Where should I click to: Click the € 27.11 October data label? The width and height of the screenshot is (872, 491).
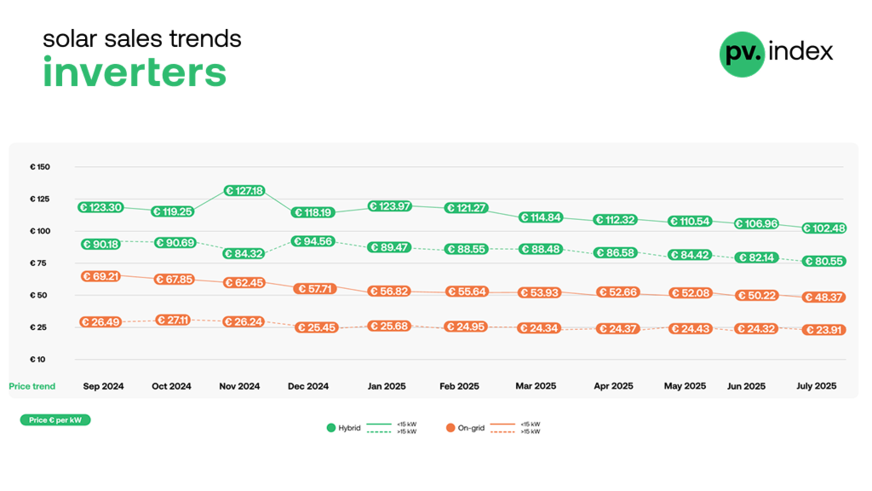171,320
